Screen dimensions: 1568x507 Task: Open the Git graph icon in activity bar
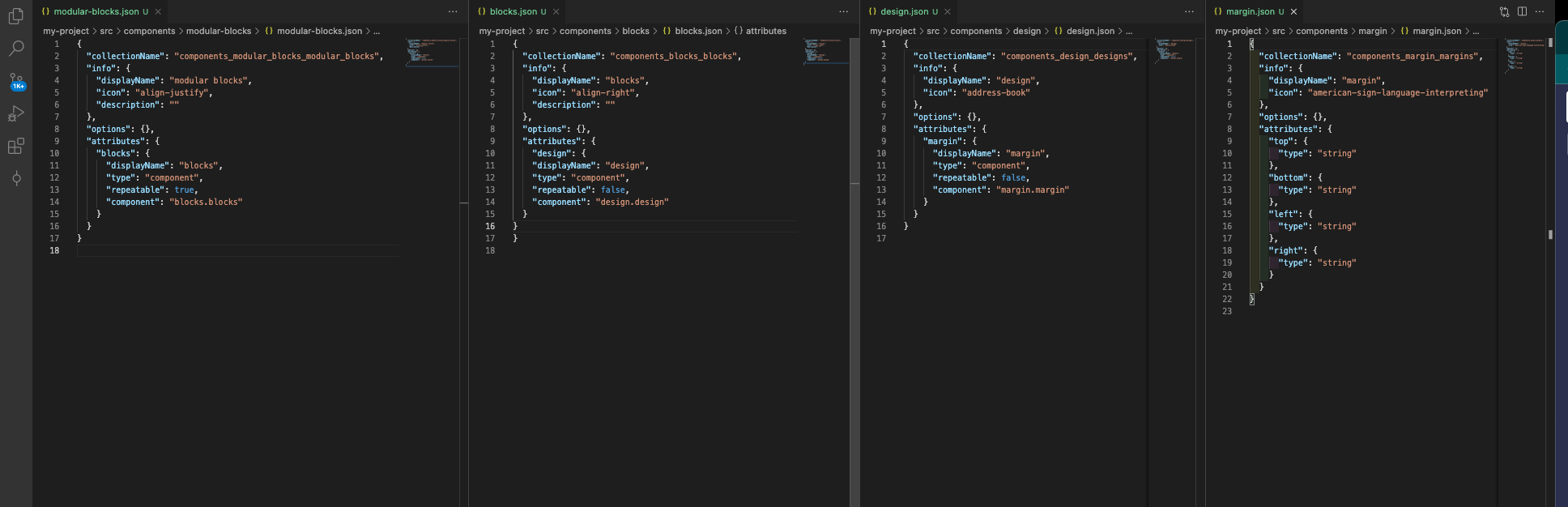(15, 178)
